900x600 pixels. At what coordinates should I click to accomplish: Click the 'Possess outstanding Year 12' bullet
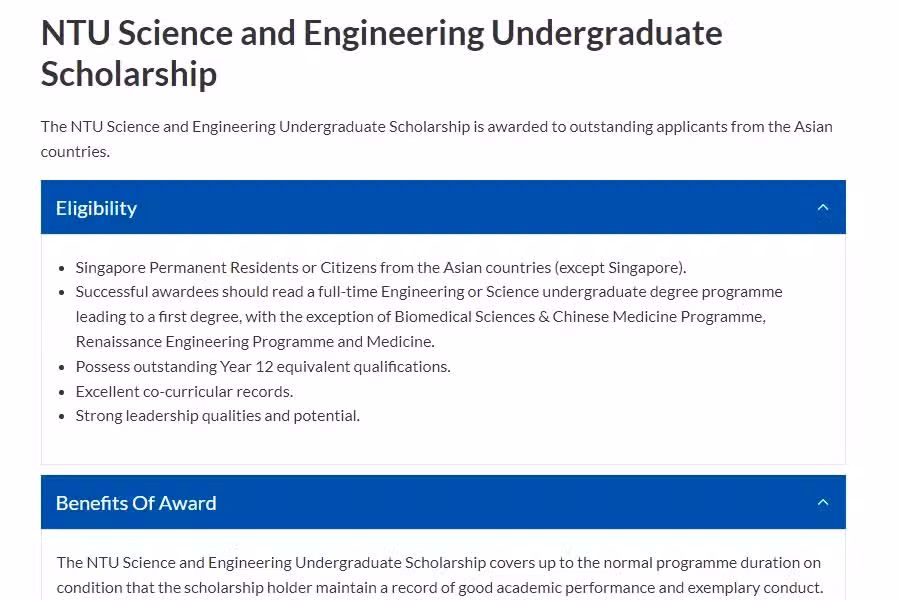pyautogui.click(x=263, y=366)
